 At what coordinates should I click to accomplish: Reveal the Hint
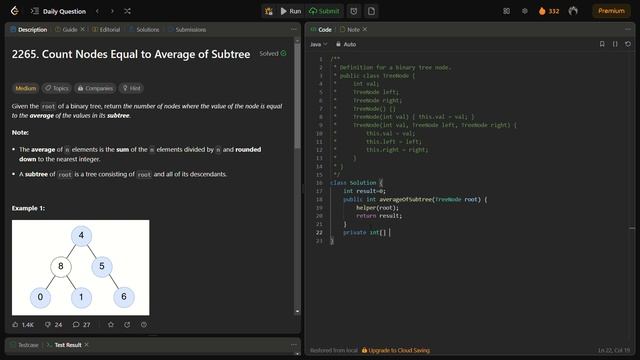click(x=131, y=88)
